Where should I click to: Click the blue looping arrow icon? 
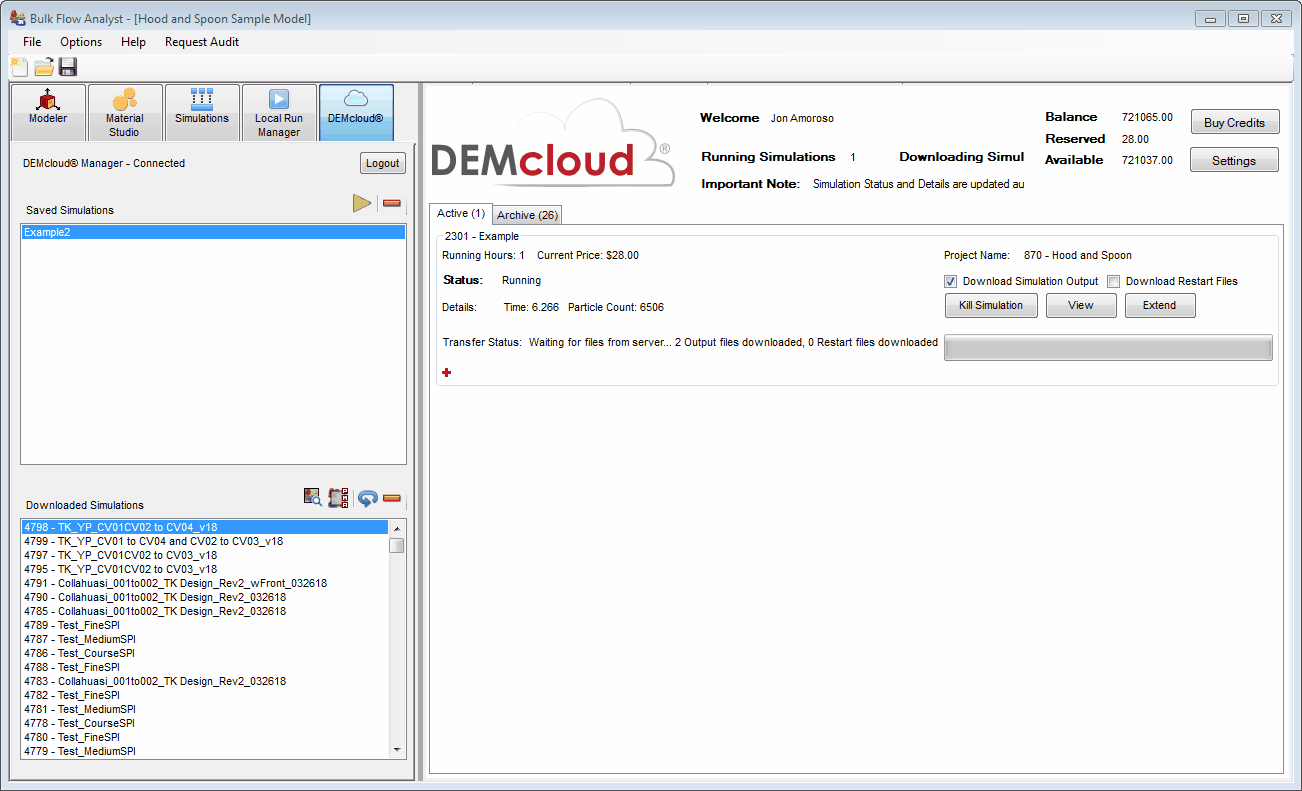coord(367,498)
